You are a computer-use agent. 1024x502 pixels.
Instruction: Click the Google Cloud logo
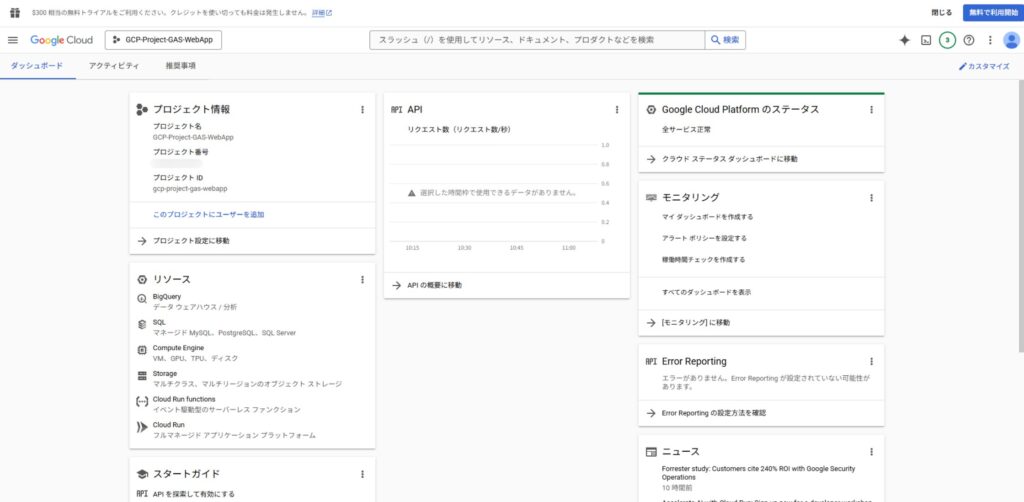[61, 40]
